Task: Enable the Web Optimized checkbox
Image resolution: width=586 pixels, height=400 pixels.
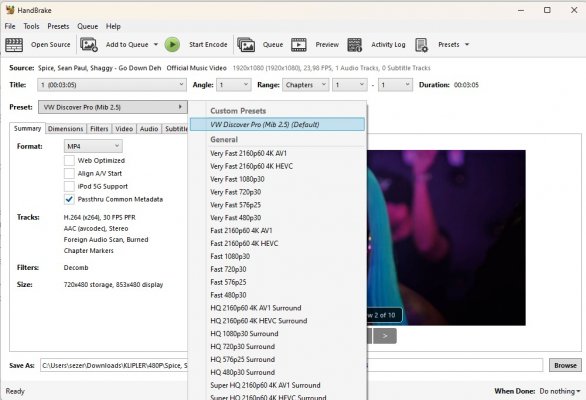Action: (x=69, y=160)
